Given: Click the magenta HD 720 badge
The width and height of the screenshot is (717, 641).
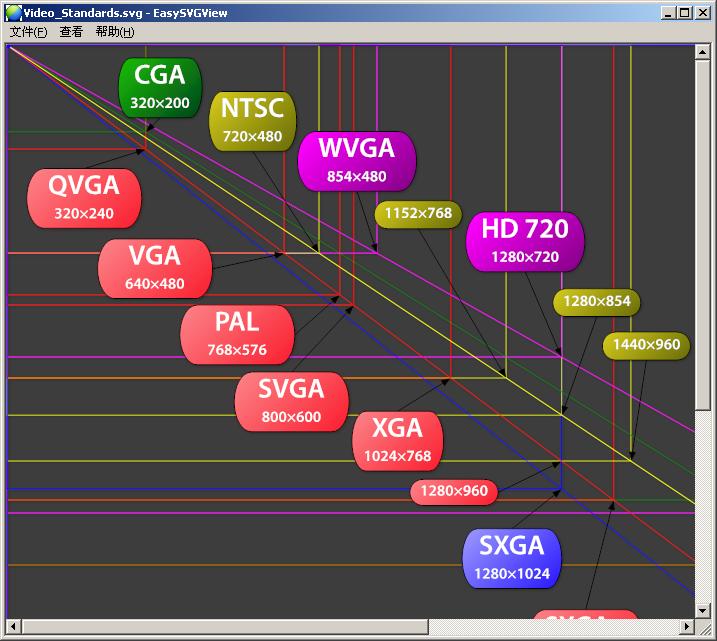Looking at the screenshot, I should [524, 241].
